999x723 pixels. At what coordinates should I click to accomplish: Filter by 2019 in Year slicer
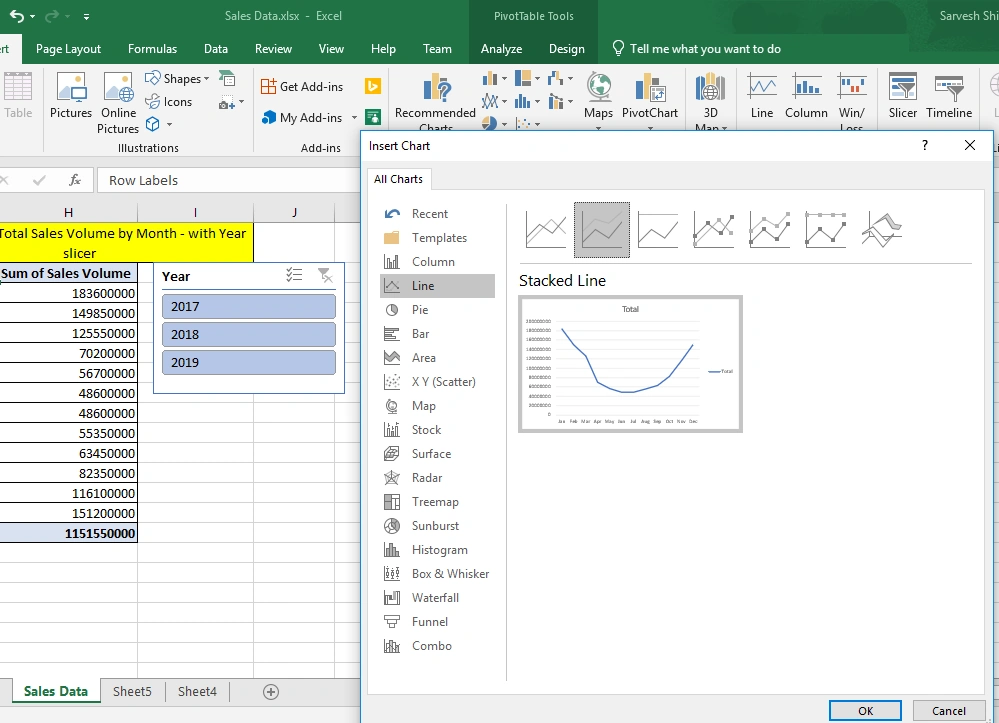click(249, 362)
